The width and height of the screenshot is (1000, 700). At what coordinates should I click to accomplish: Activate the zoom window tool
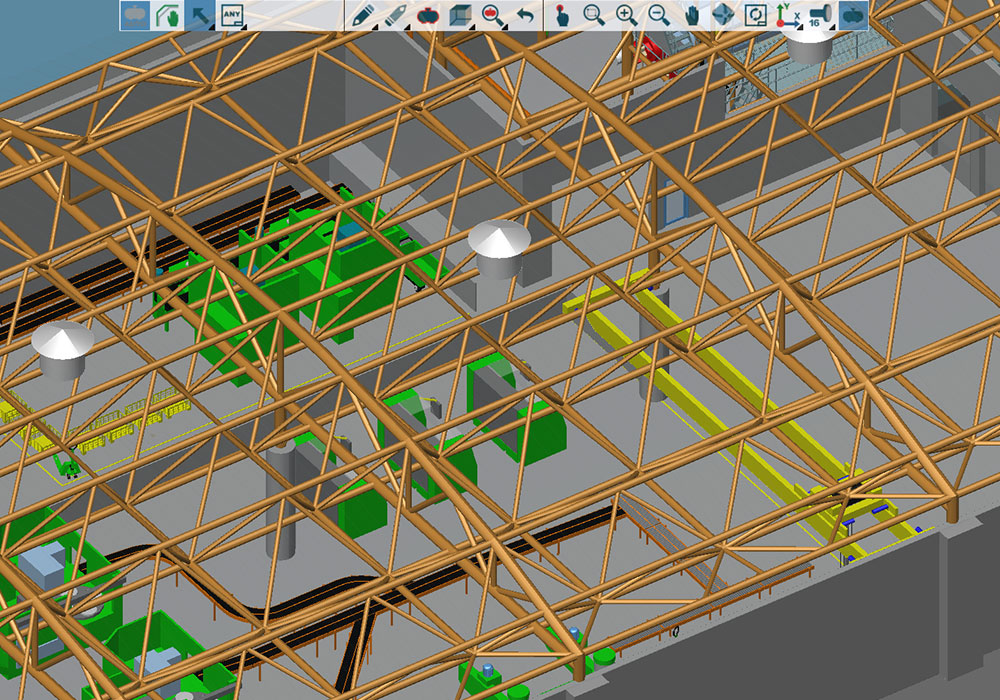[594, 15]
